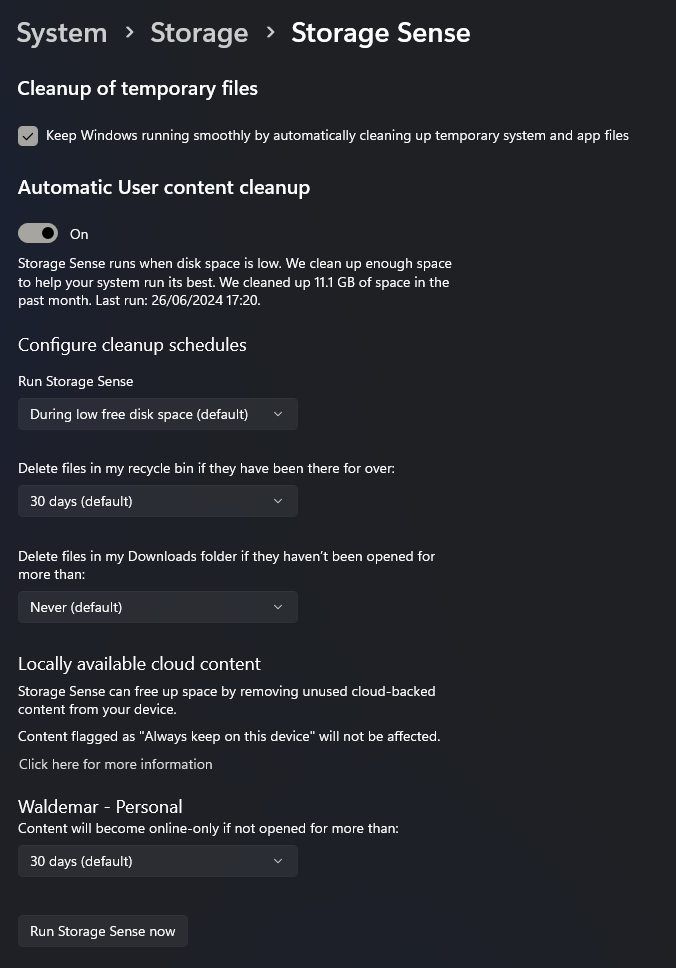676x968 pixels.
Task: Click the breadcrumb chevron after System
Action: click(128, 33)
